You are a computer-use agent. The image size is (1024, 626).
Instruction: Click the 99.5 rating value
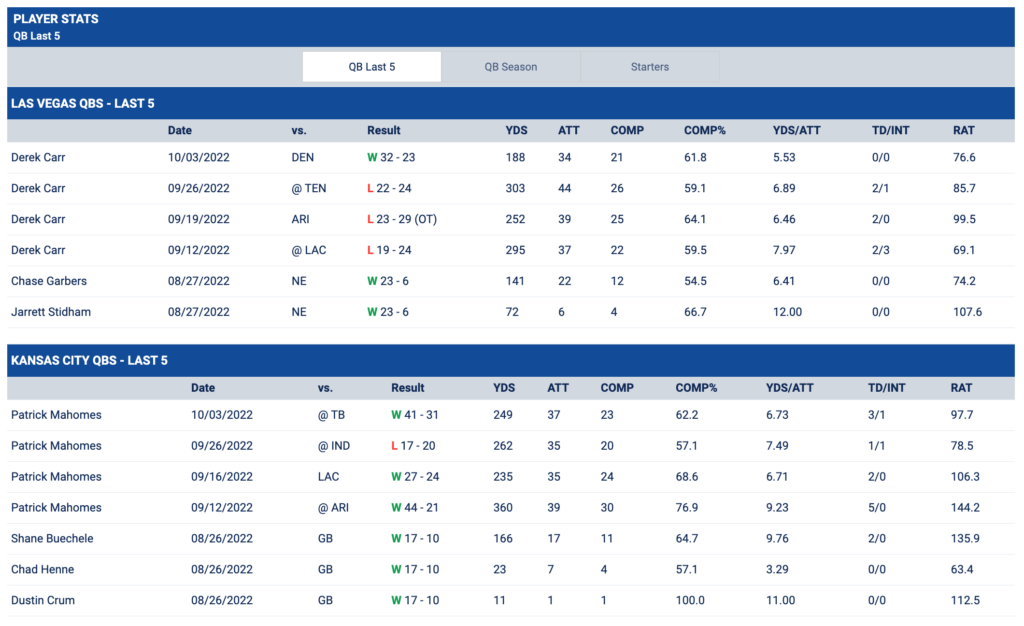pos(964,219)
